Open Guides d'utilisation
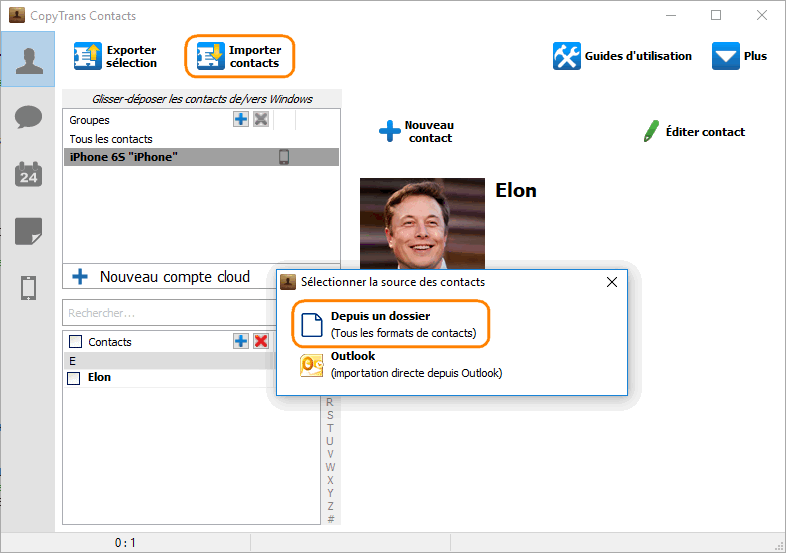Viewport: 786px width, 553px height. (622, 56)
